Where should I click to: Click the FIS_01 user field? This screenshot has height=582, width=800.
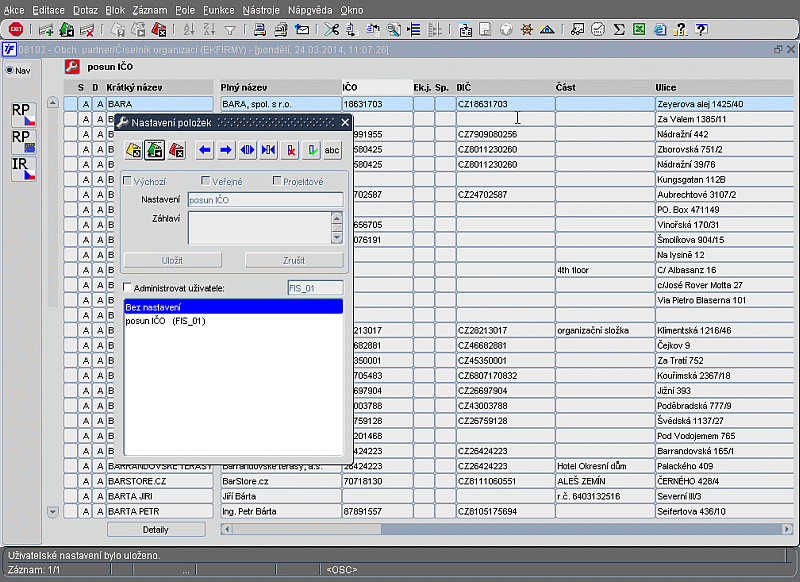[x=315, y=288]
